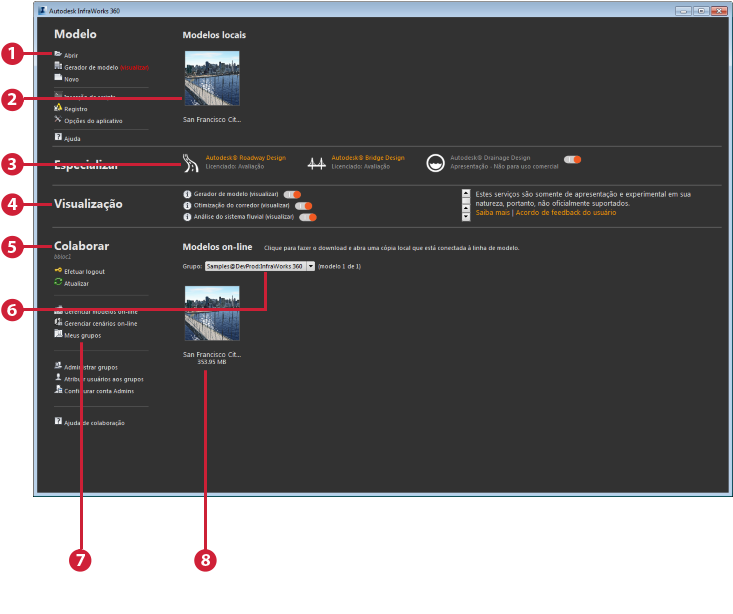
Task: Click the Abrir folder icon
Action: [58, 54]
